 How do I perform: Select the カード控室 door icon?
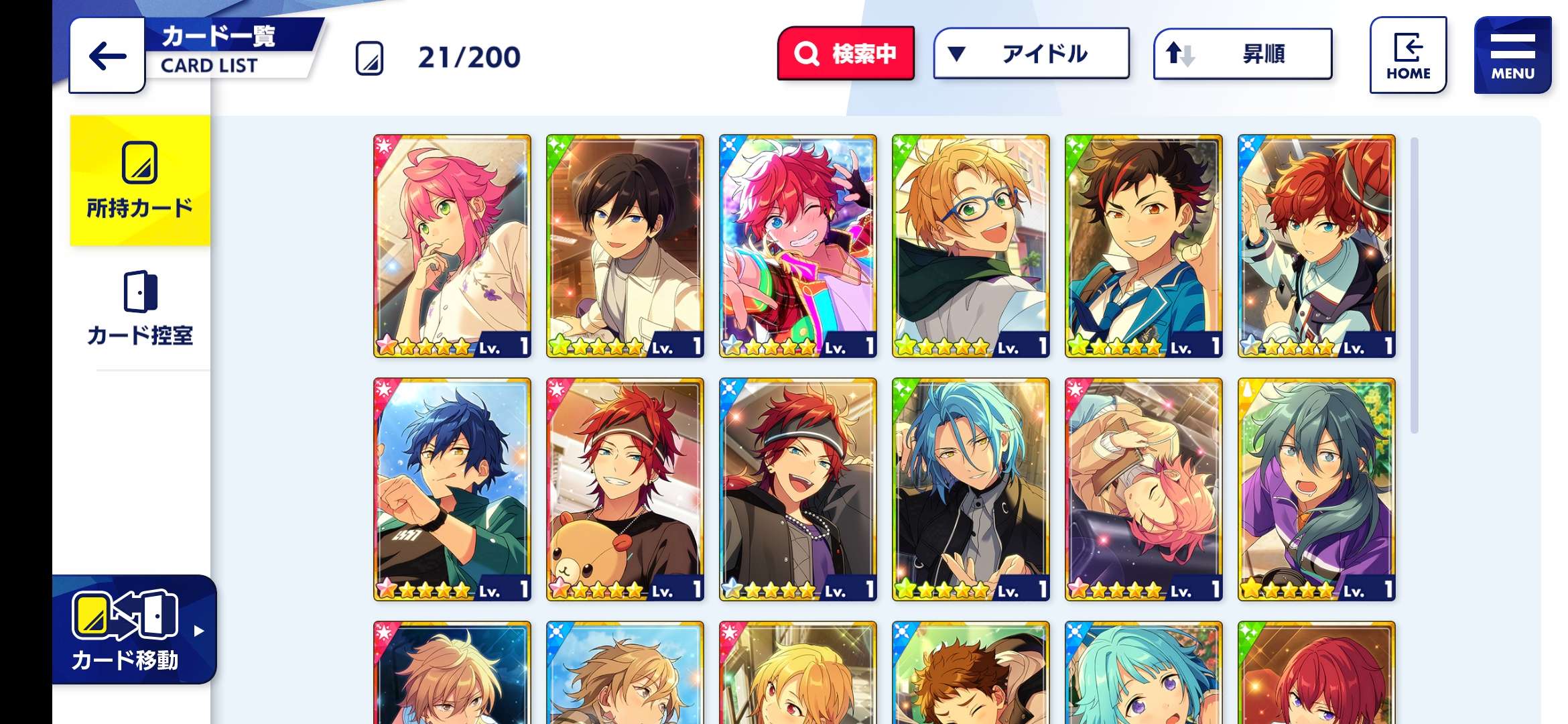140,292
